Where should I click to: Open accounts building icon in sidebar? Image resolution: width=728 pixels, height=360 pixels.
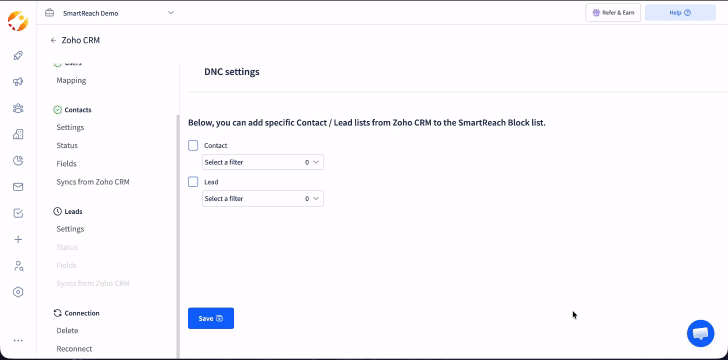[x=18, y=134]
